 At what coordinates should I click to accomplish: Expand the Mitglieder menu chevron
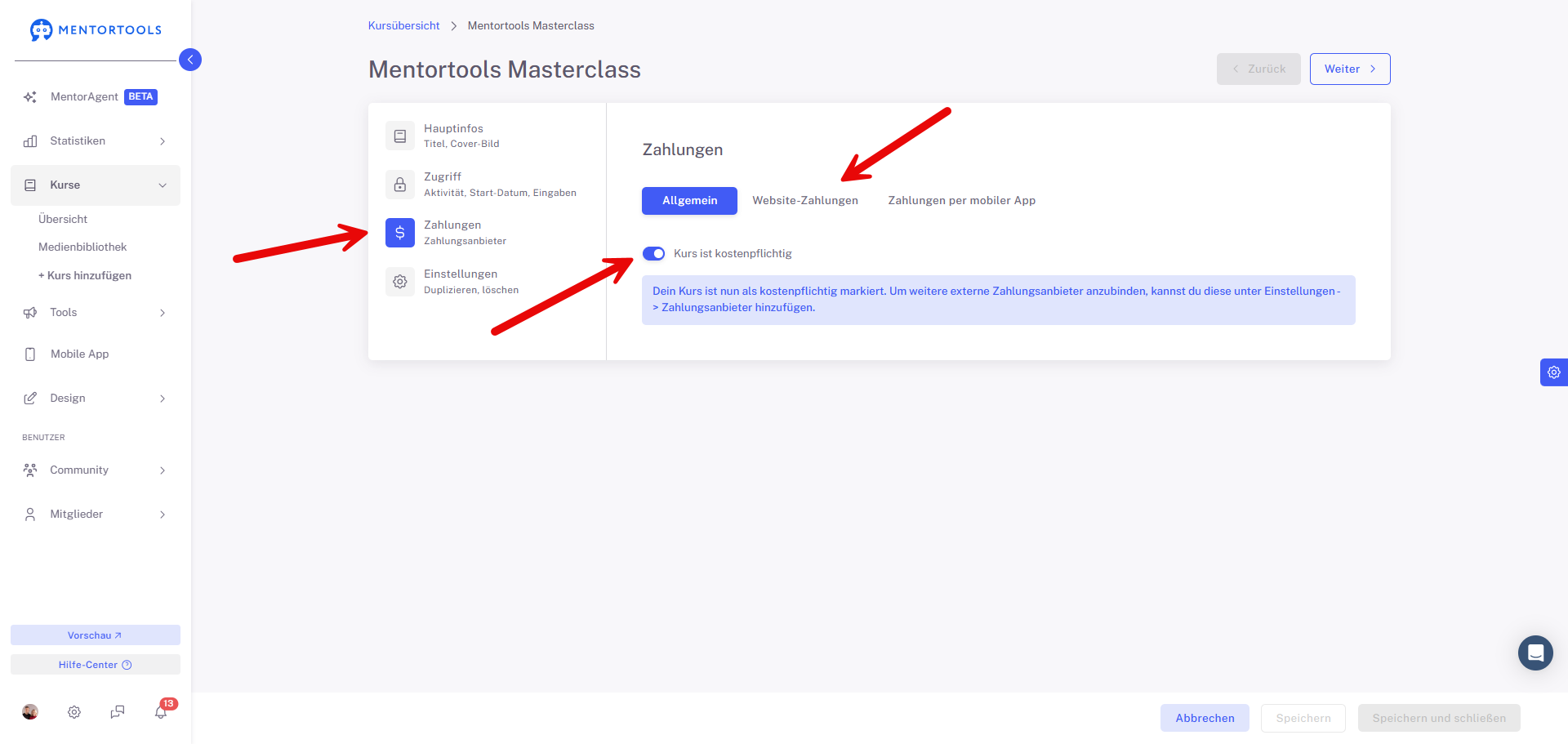point(163,515)
